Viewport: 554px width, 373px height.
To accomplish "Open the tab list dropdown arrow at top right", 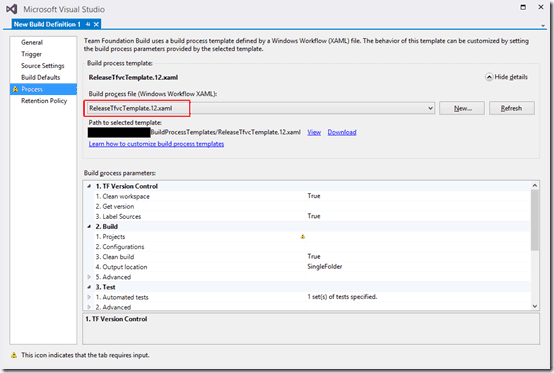I will (x=543, y=25).
